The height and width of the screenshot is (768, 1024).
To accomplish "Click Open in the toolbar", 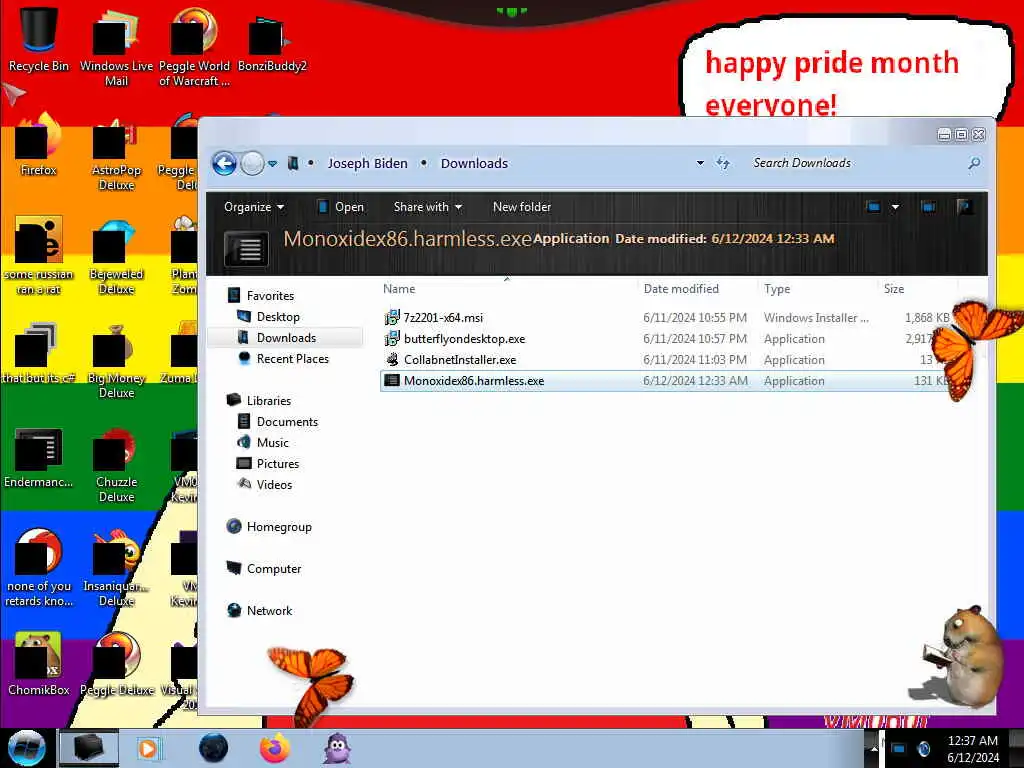I will tap(340, 207).
